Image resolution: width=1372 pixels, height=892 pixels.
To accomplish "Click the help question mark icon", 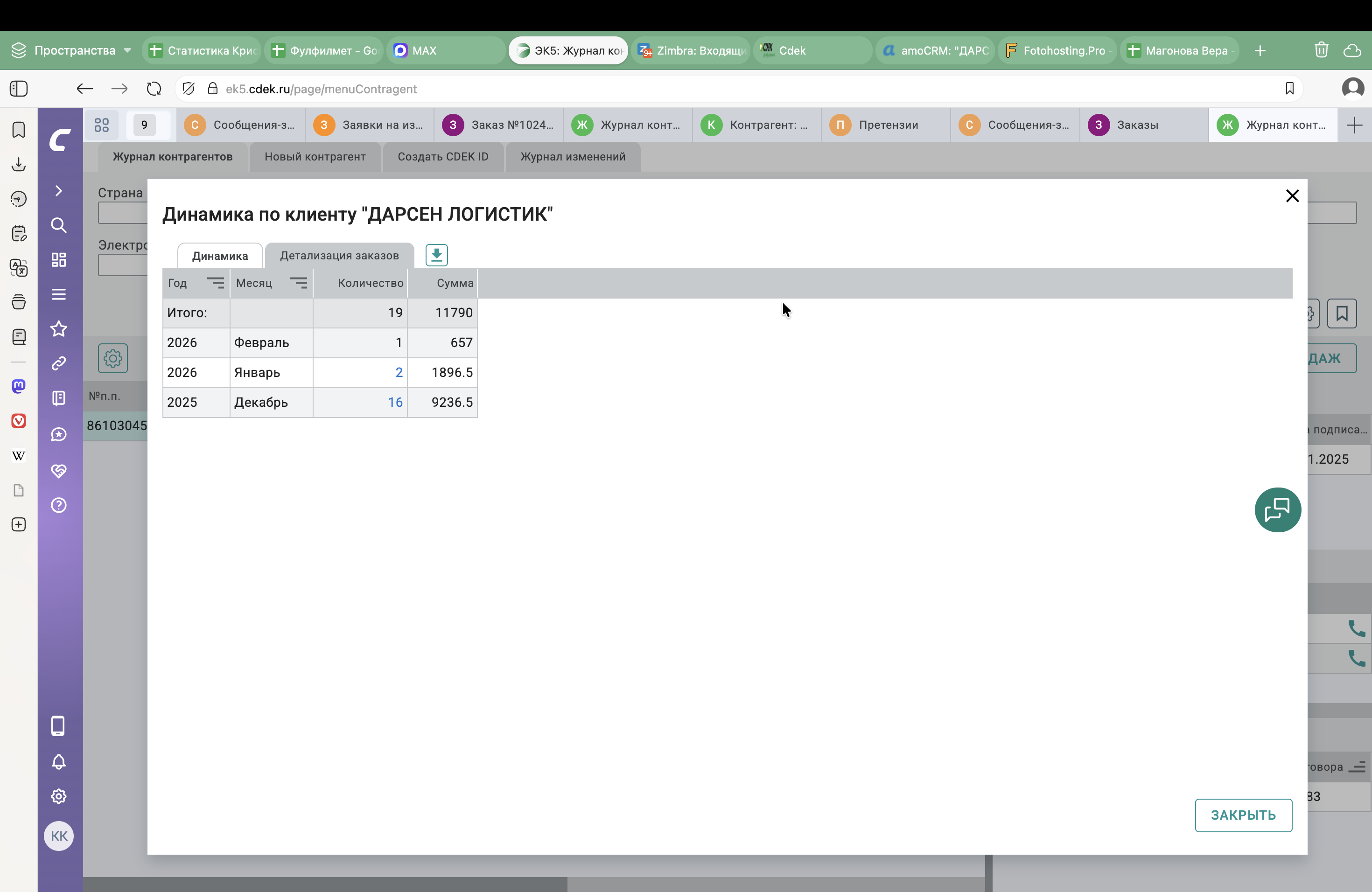I will click(59, 505).
